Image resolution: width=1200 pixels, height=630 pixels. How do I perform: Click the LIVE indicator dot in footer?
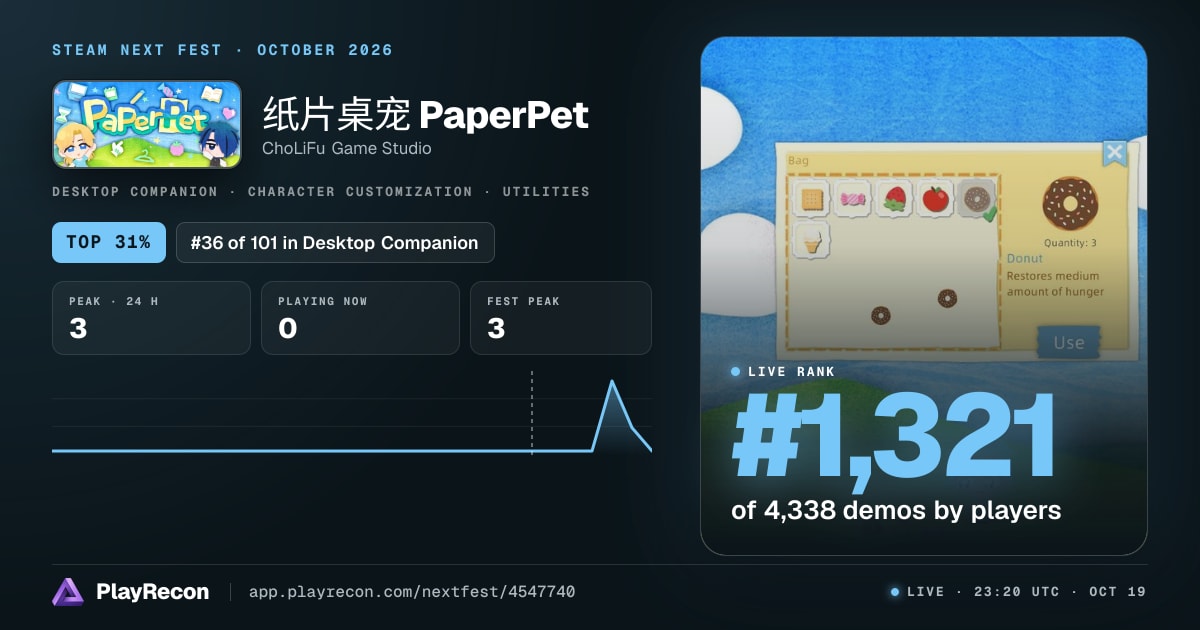[x=895, y=592]
